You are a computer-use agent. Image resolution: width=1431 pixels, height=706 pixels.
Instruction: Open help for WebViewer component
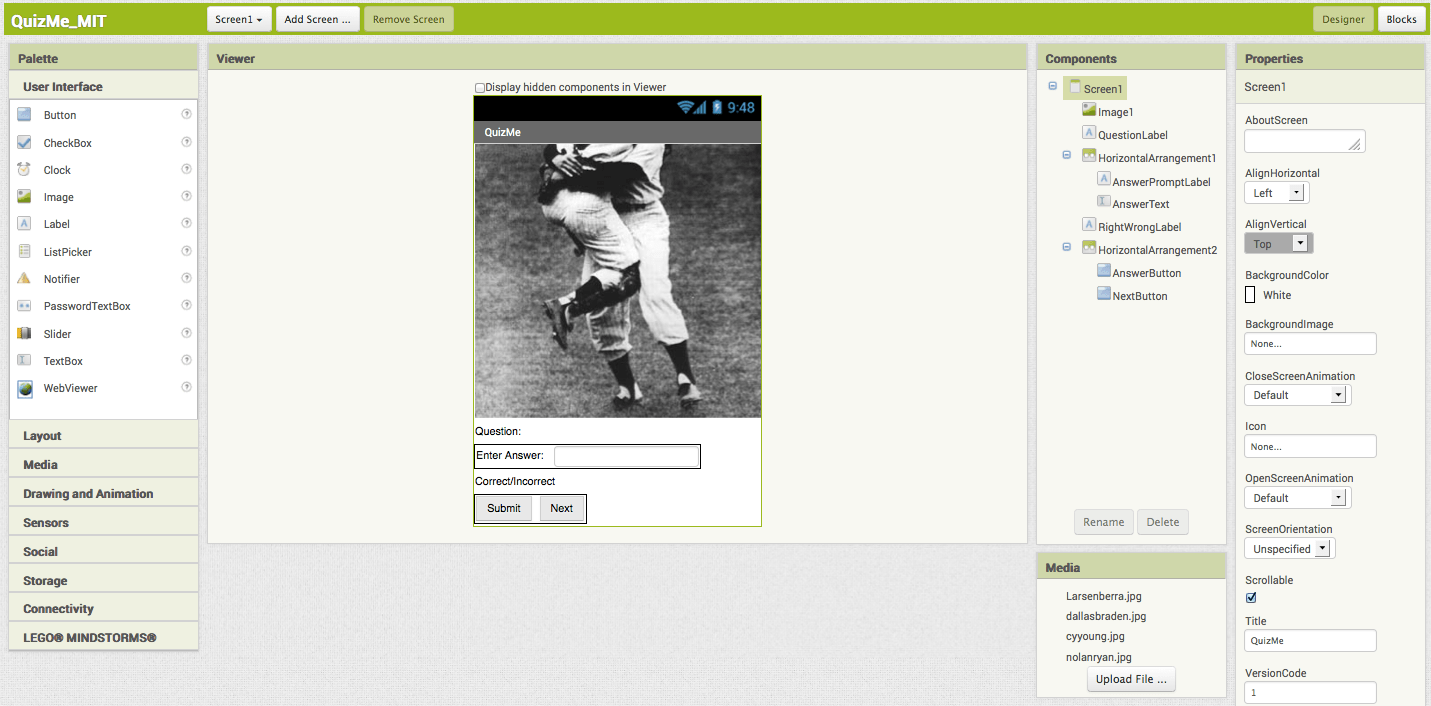(x=186, y=387)
